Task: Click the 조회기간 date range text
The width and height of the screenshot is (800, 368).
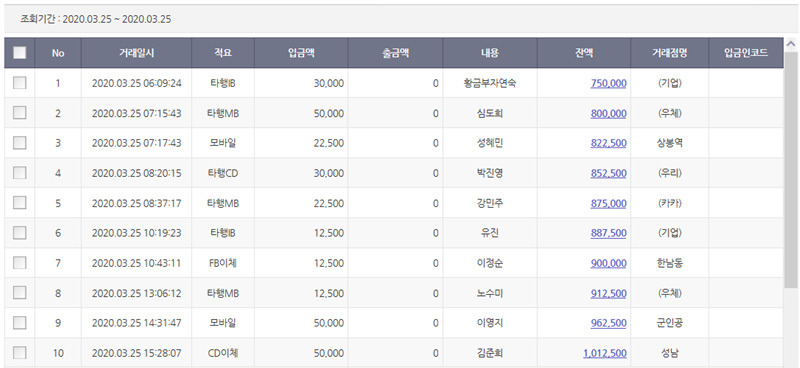Action: point(95,19)
